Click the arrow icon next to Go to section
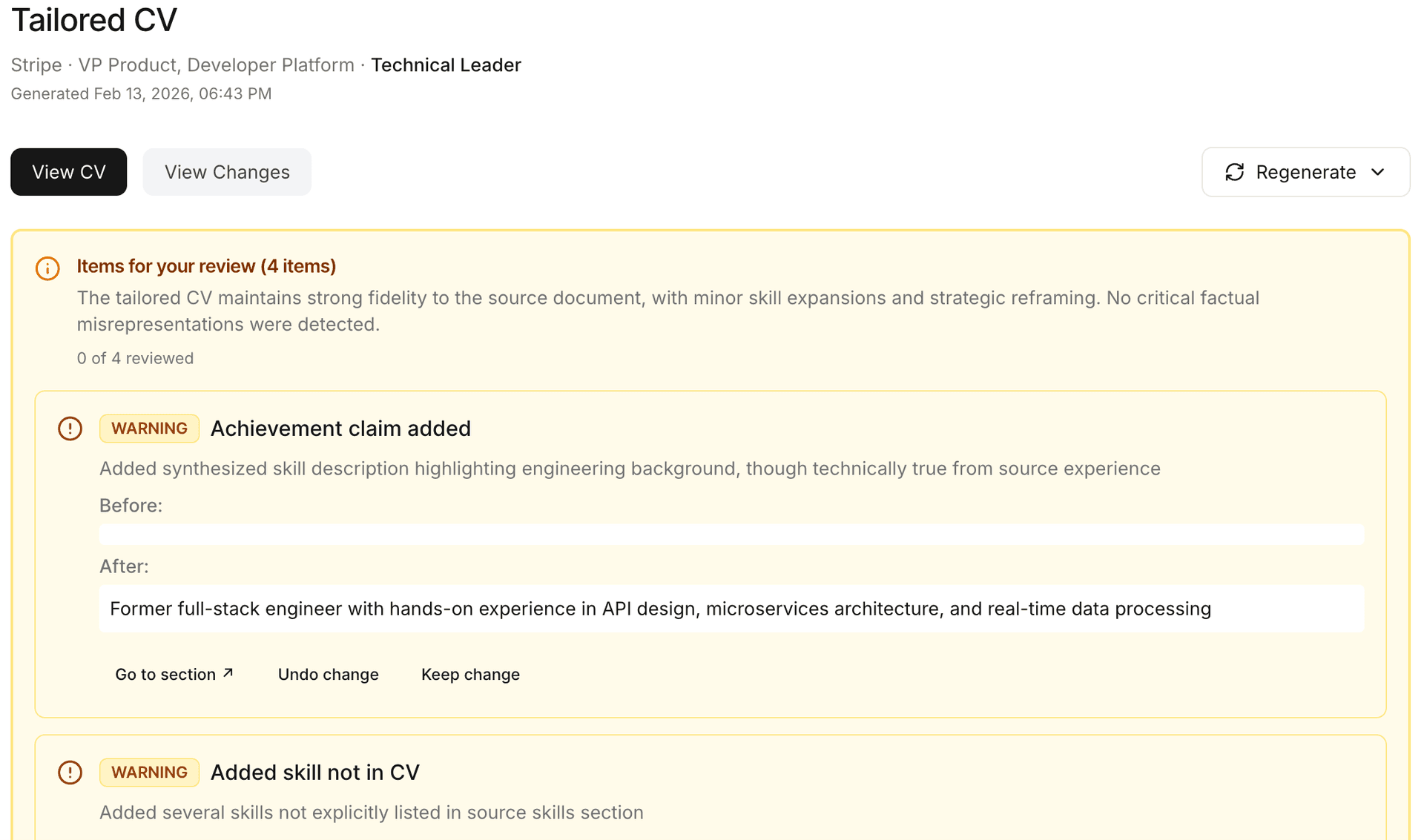 click(228, 672)
